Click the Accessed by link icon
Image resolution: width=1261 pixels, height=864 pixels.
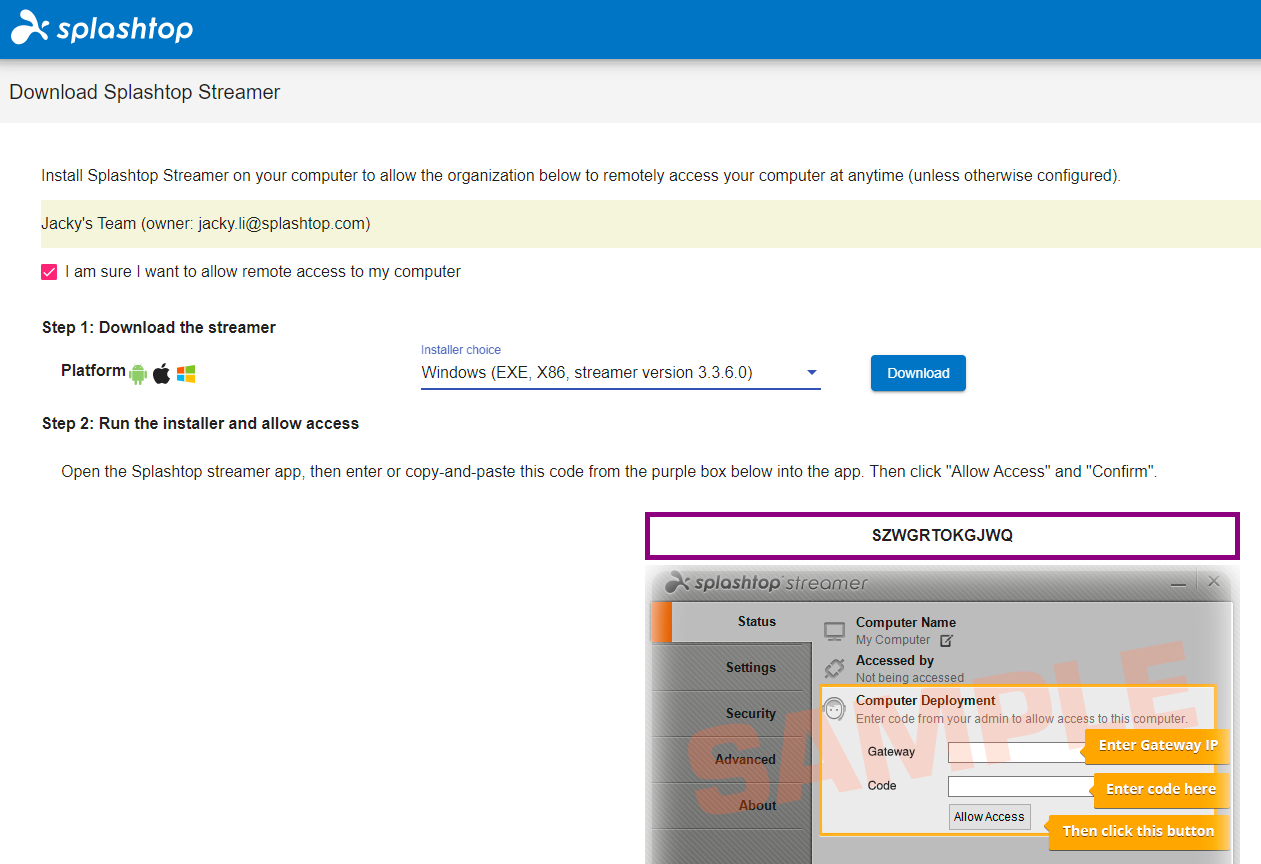(x=834, y=668)
